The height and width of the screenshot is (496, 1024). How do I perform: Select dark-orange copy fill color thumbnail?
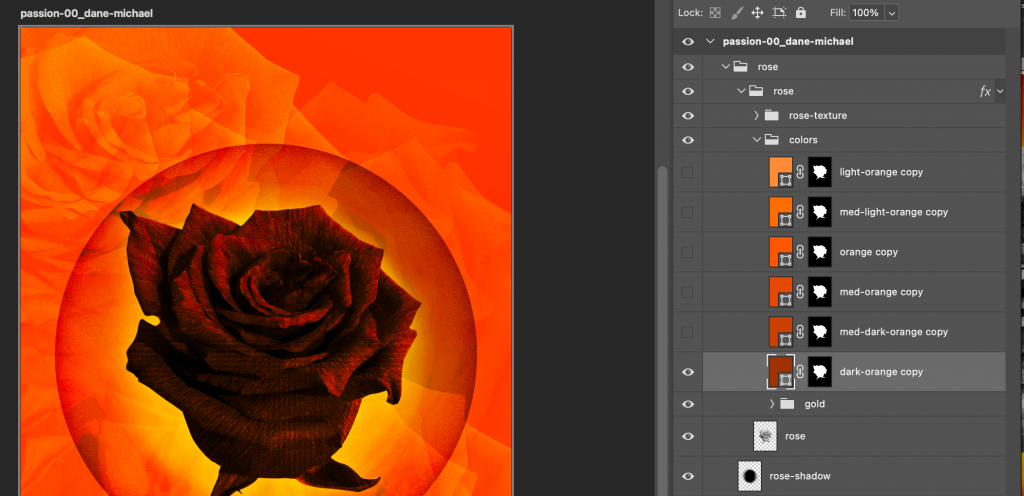[781, 372]
